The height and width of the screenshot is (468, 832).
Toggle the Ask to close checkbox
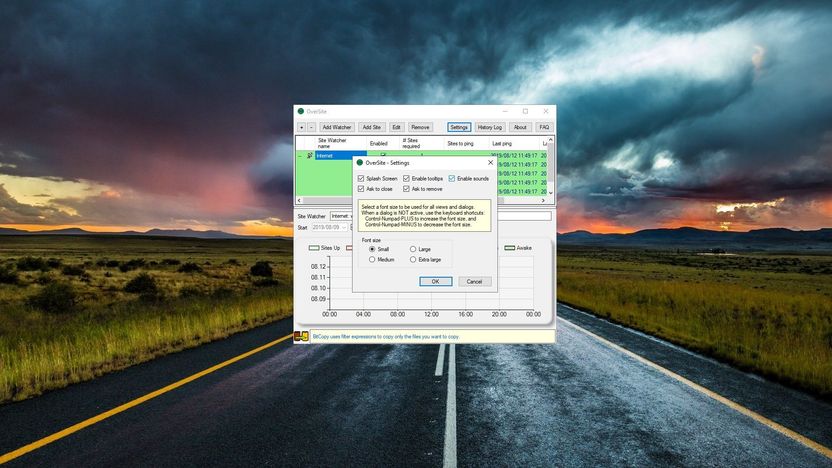361,189
